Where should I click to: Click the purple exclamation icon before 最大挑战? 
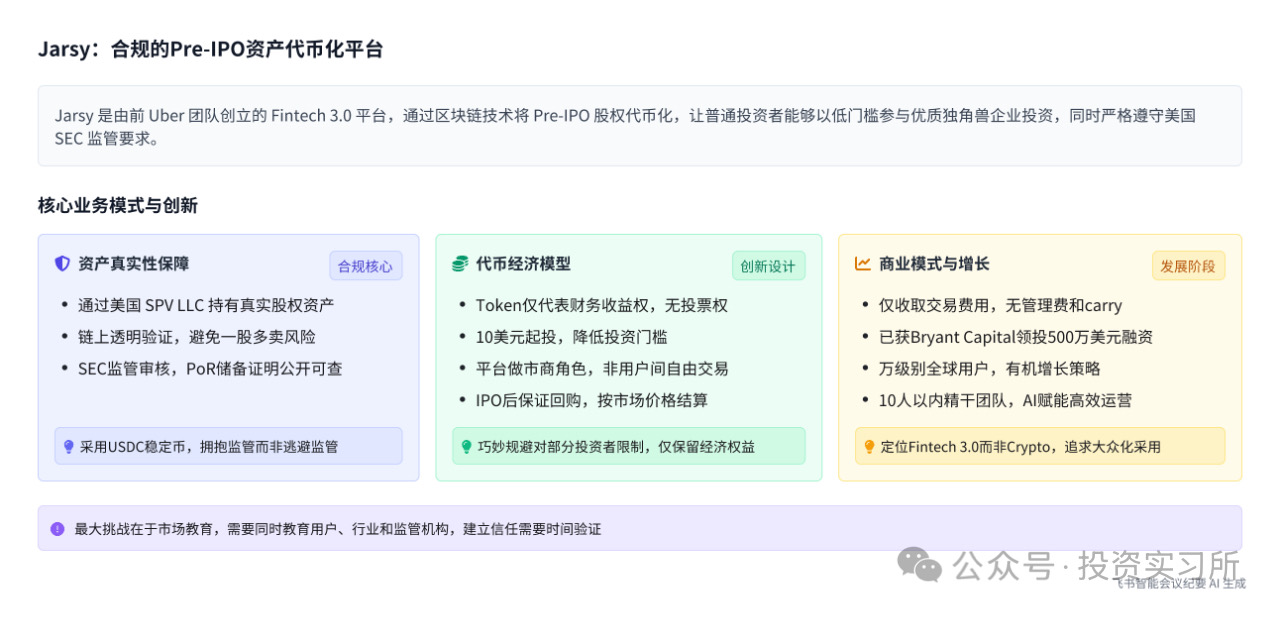tap(58, 529)
